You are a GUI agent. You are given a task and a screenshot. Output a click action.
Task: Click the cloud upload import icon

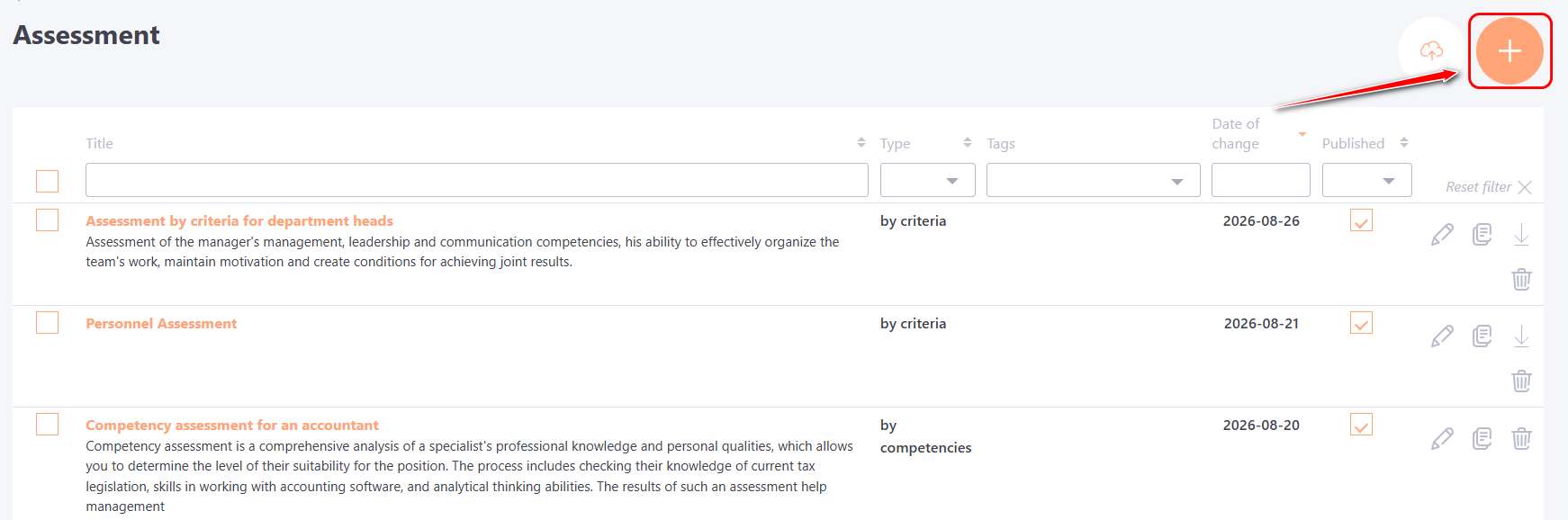[1431, 50]
